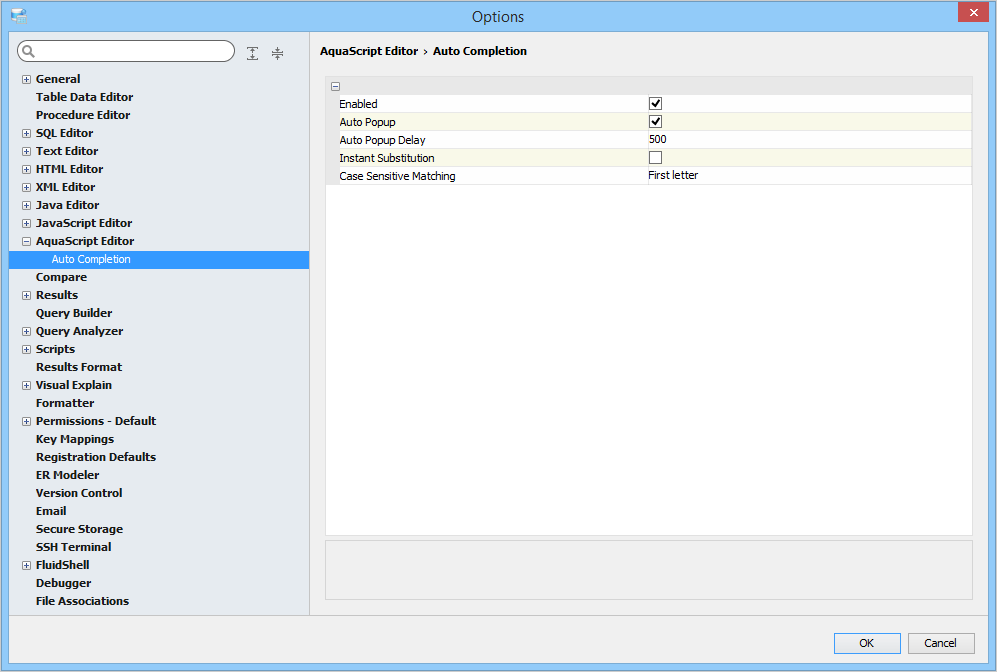The image size is (997, 672).
Task: Select the JavaScript Editor label
Action: click(84, 223)
